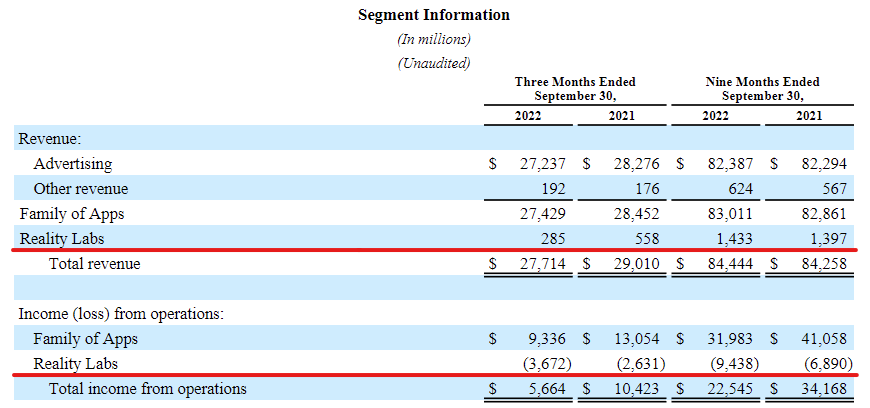The image size is (870, 408).
Task: Select the Three Months Ended column header
Action: tap(575, 89)
